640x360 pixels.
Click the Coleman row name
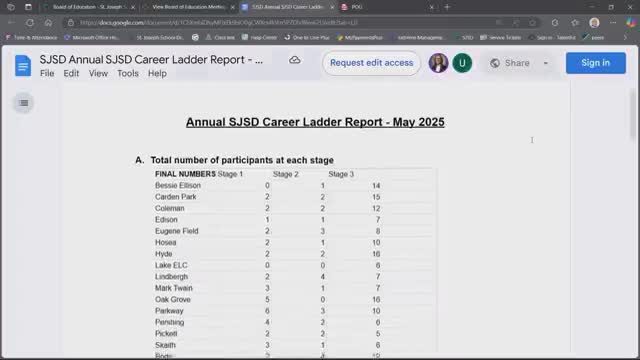pyautogui.click(x=169, y=208)
